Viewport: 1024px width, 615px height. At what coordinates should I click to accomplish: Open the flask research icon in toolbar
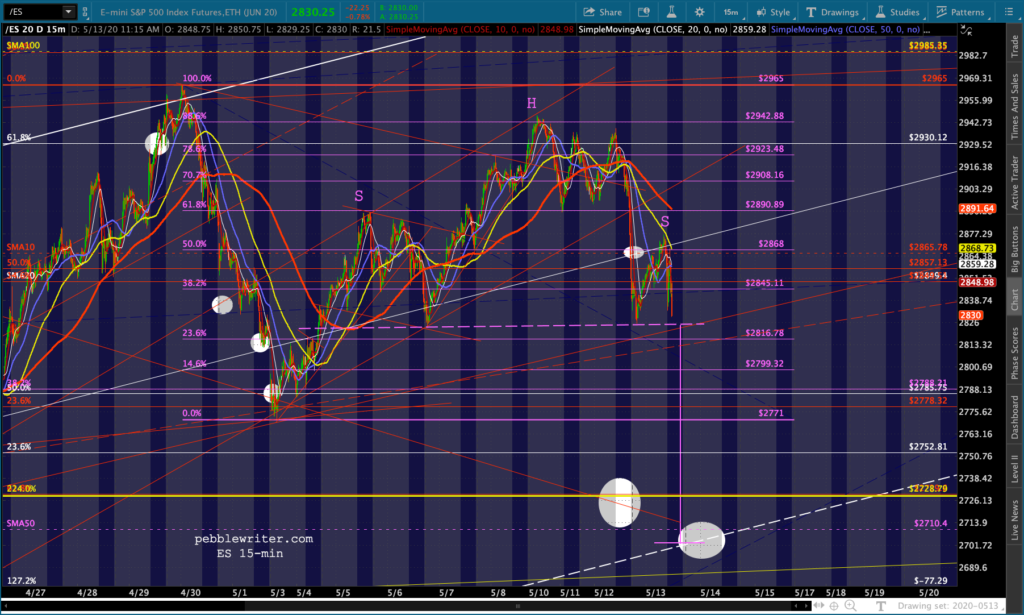pos(671,12)
